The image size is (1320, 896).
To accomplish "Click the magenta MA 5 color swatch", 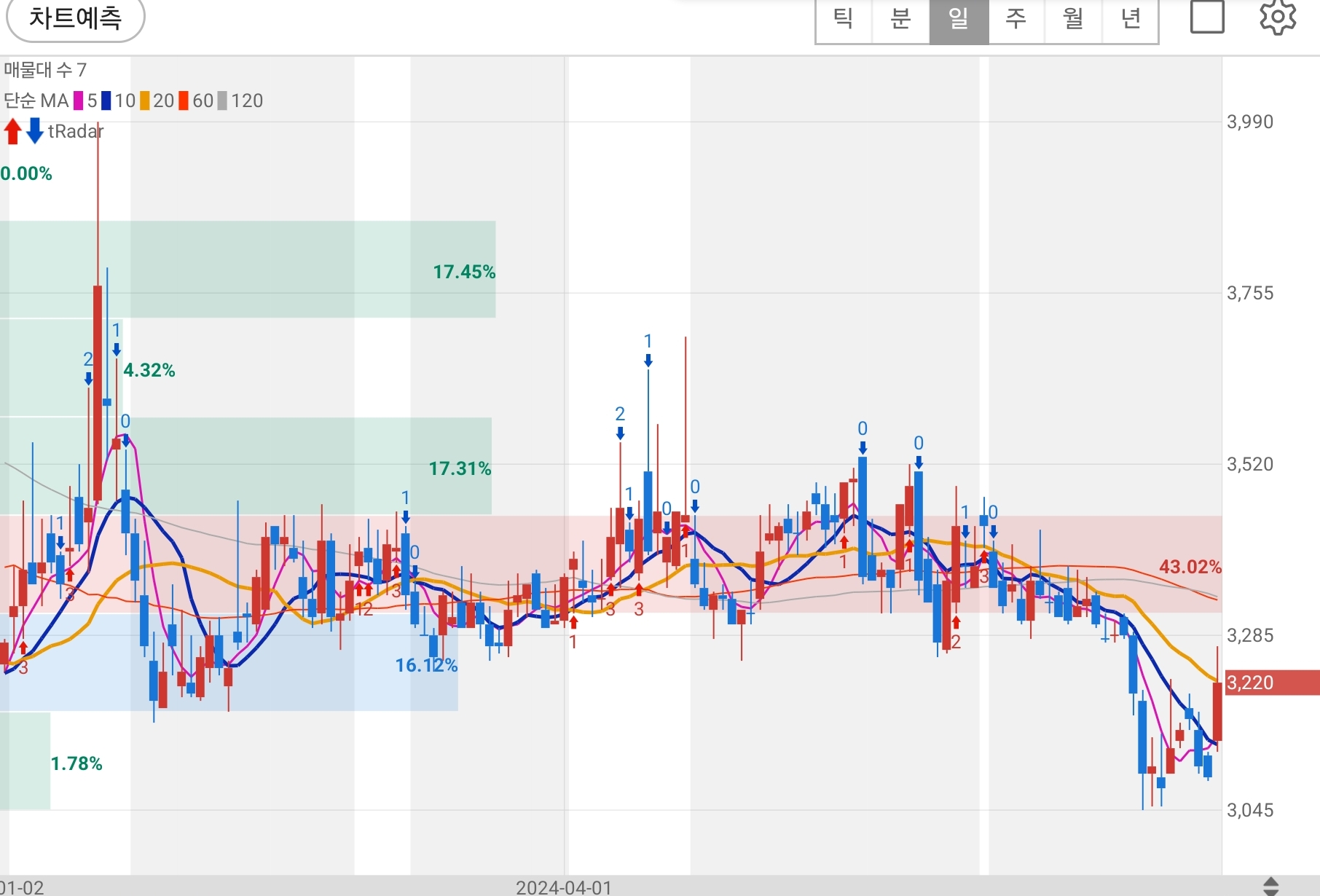I will click(79, 101).
